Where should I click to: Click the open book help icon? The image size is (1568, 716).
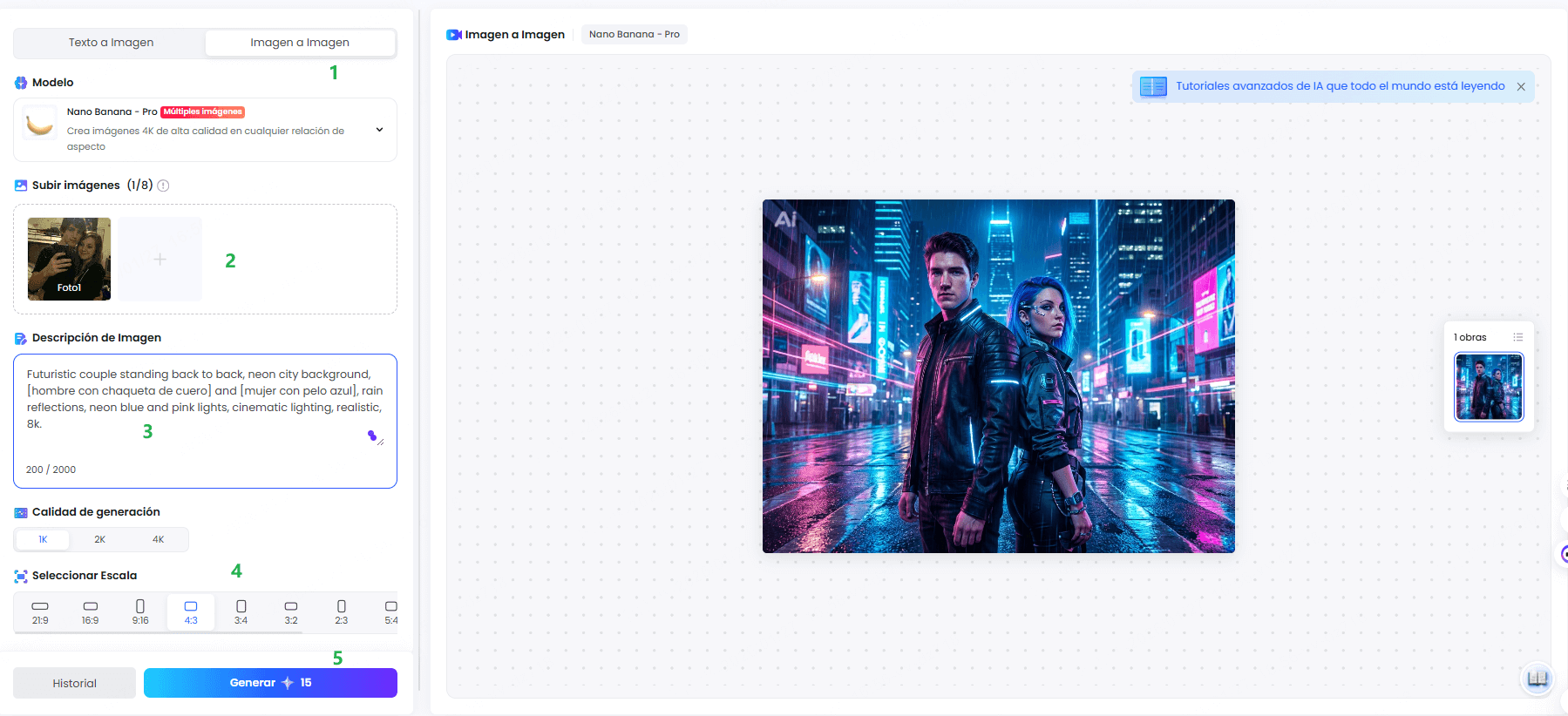tap(1538, 679)
